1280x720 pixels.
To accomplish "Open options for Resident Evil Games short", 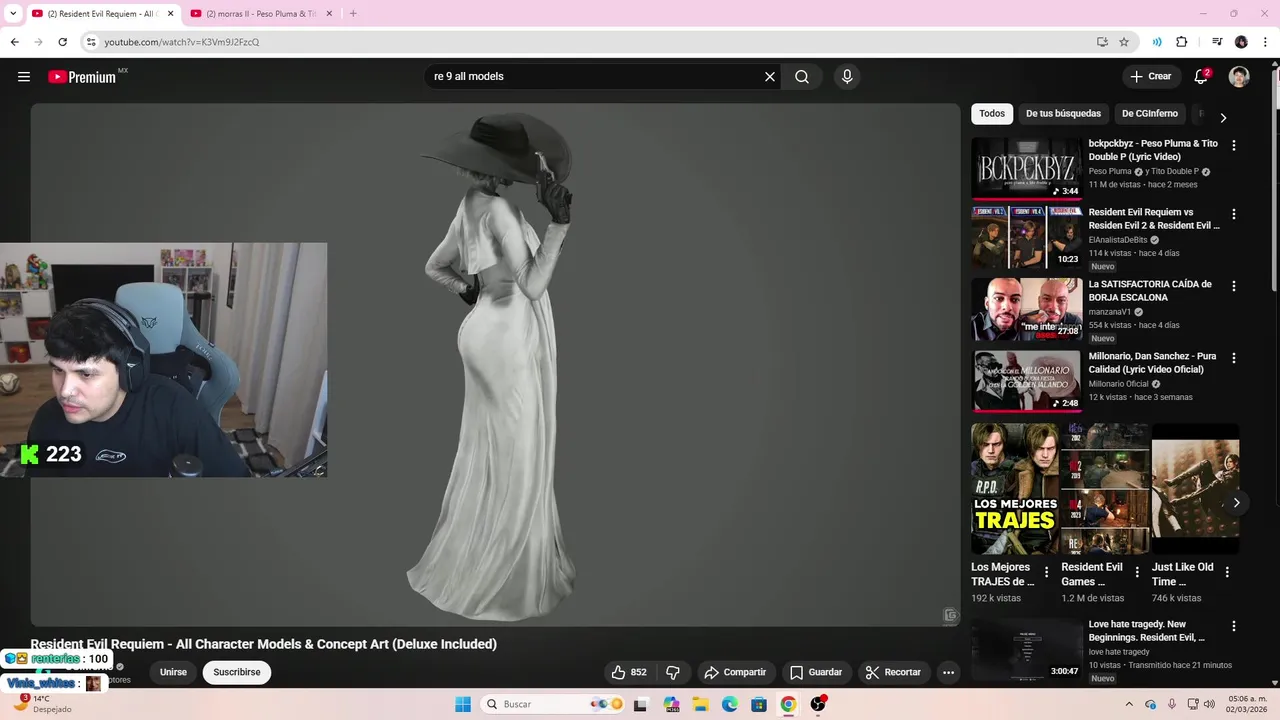I will tap(1136, 572).
